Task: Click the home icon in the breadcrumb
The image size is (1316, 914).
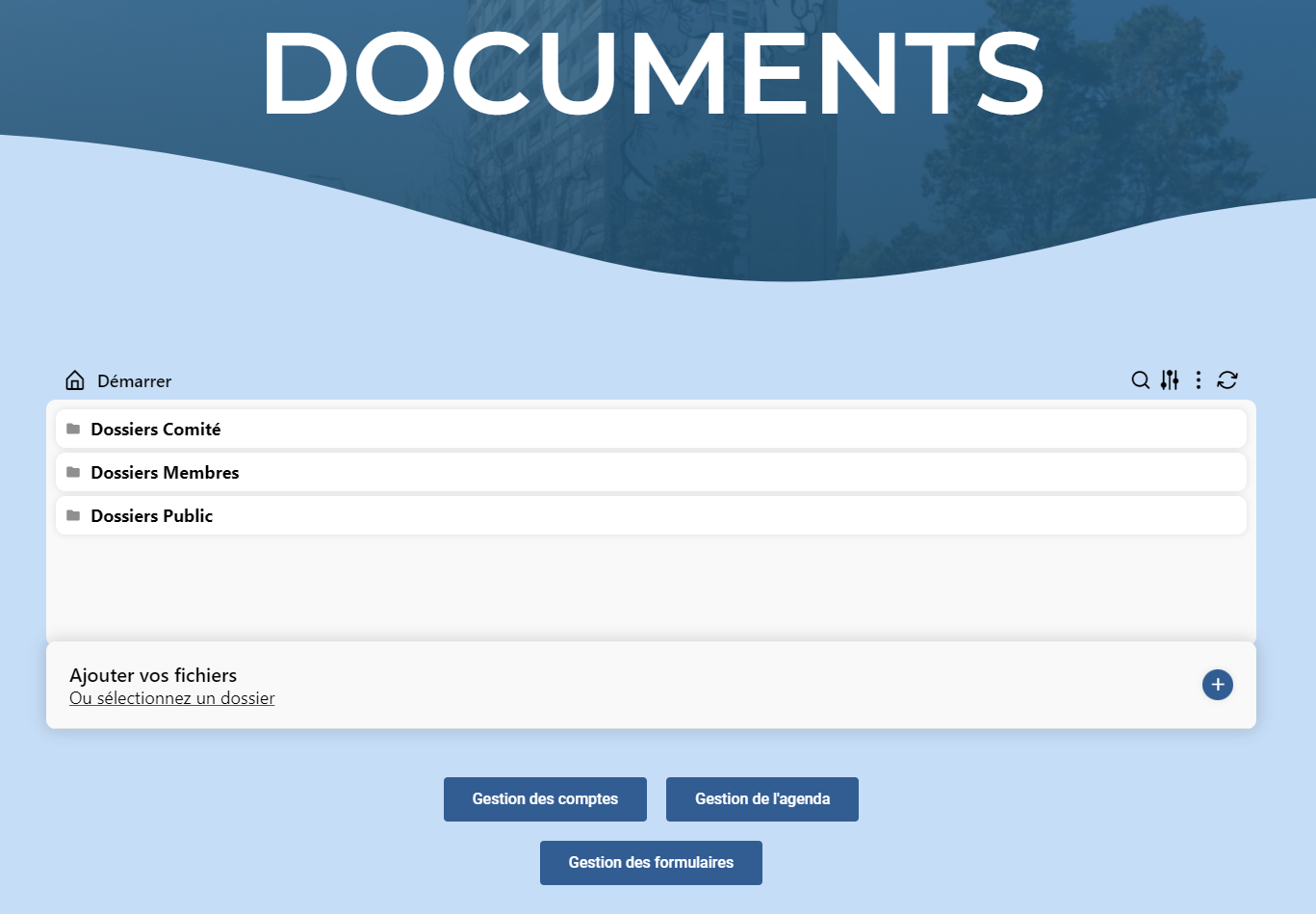Action: pos(75,380)
